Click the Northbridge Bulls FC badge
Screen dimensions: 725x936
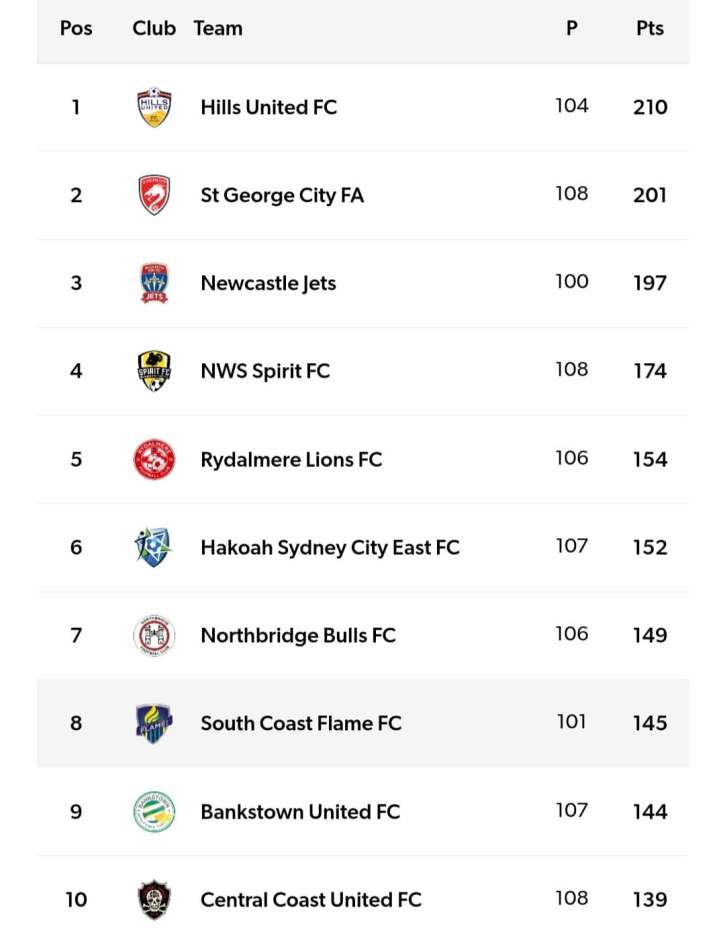(x=154, y=635)
